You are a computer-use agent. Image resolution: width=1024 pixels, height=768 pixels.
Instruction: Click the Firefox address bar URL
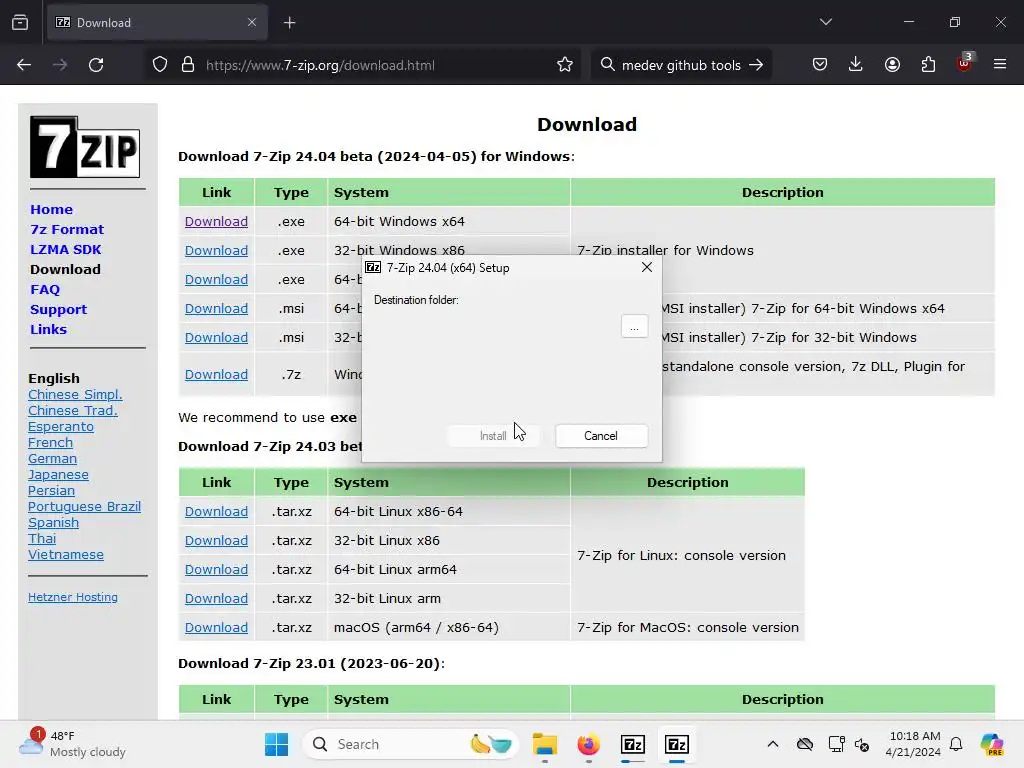320,65
